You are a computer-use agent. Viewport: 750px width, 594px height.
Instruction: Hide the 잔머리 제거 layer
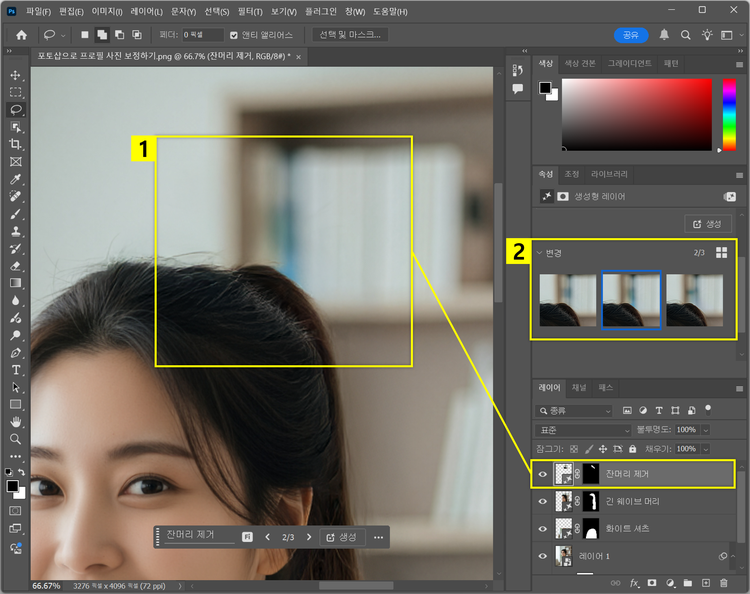(x=543, y=474)
